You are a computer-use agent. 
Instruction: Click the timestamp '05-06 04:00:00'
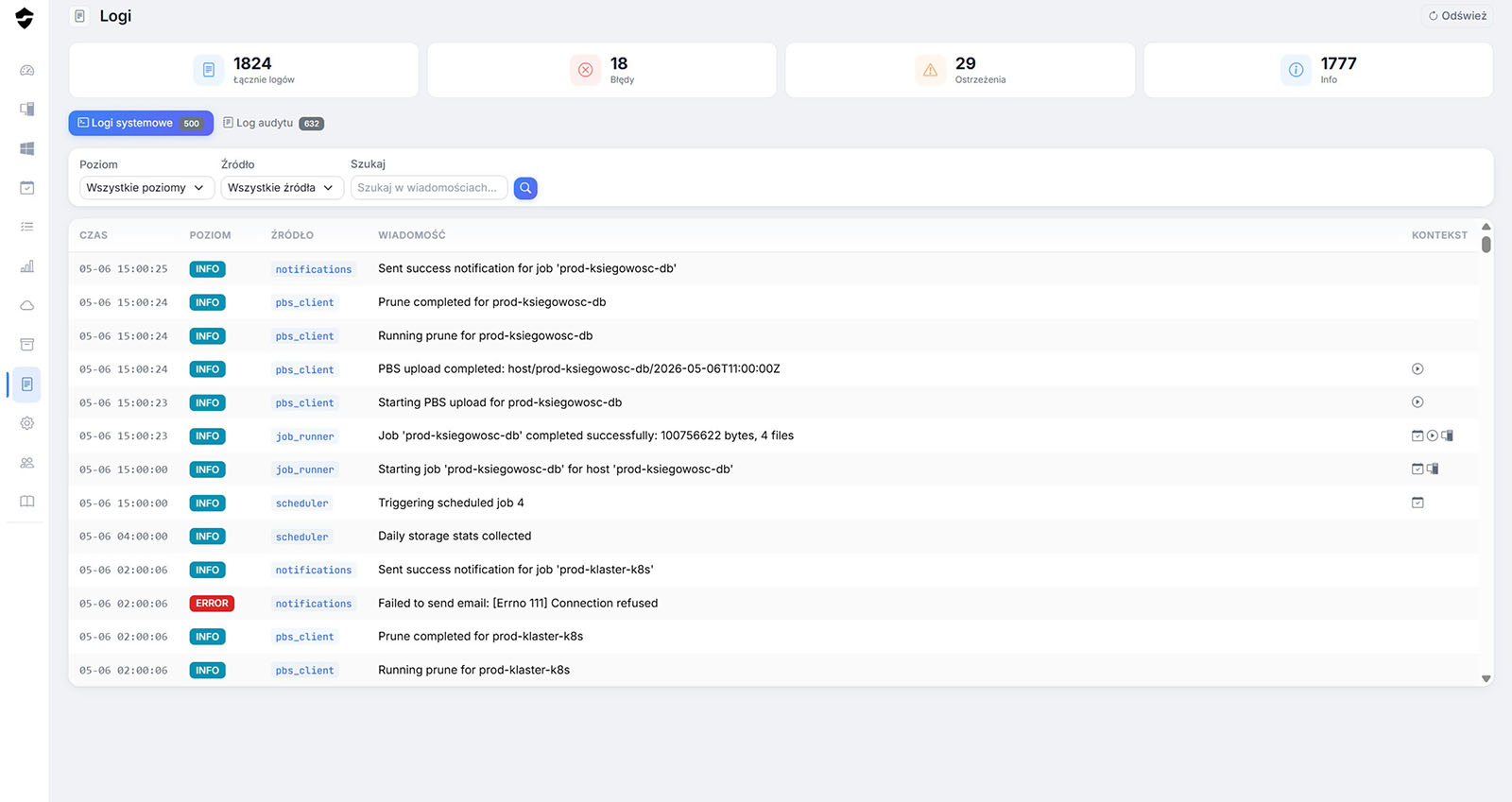pyautogui.click(x=124, y=537)
